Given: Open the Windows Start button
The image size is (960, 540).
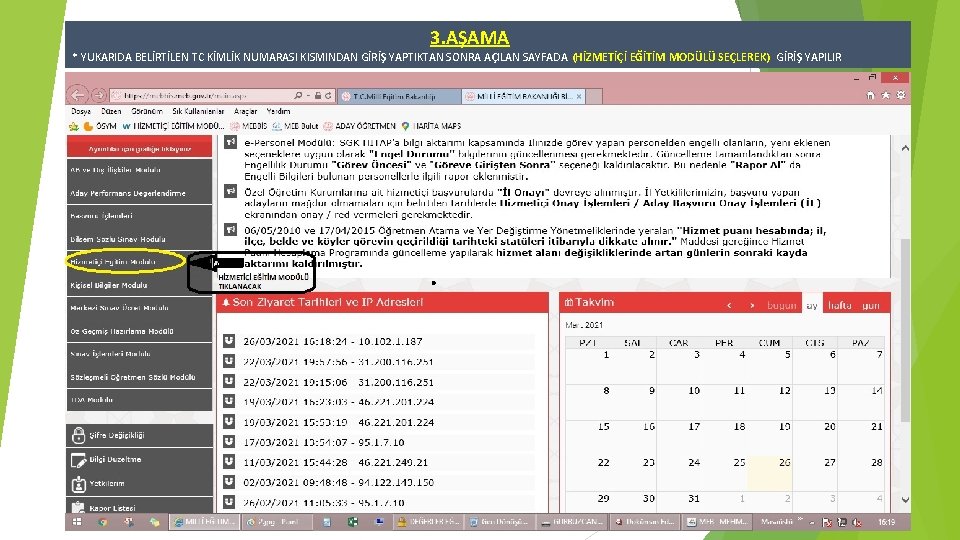Looking at the screenshot, I should click(77, 522).
